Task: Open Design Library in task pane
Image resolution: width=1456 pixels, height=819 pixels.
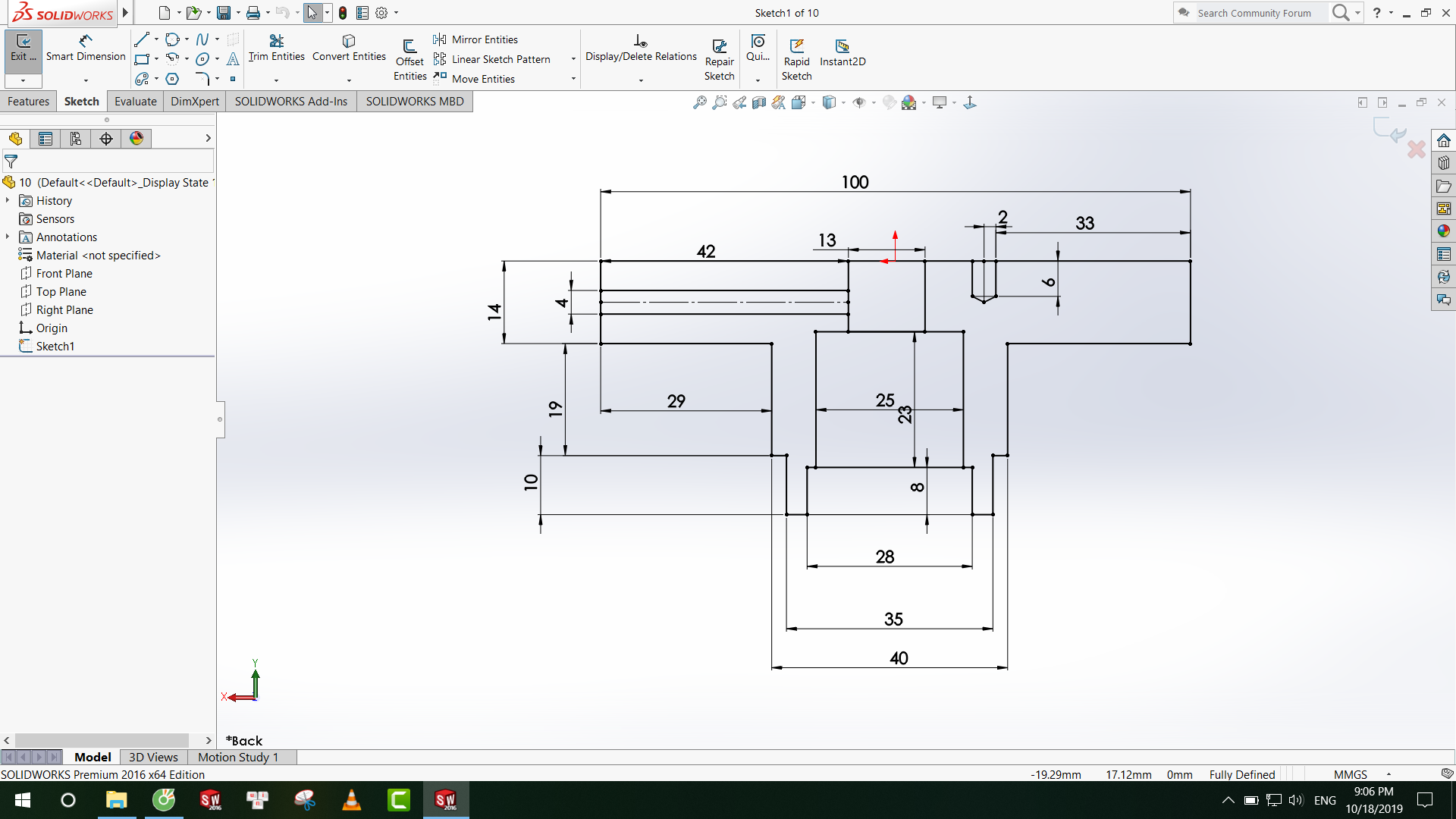Action: [x=1443, y=163]
